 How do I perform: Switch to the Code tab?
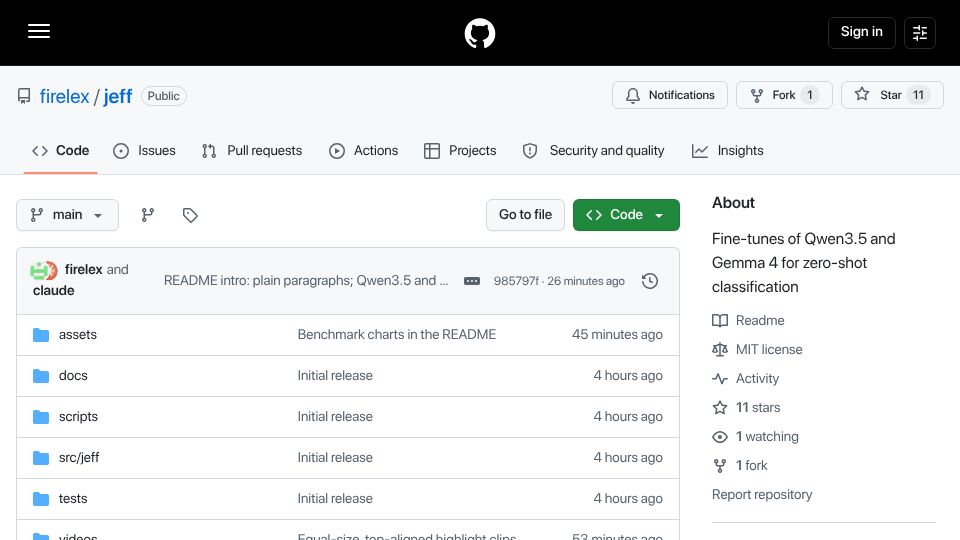pos(61,151)
